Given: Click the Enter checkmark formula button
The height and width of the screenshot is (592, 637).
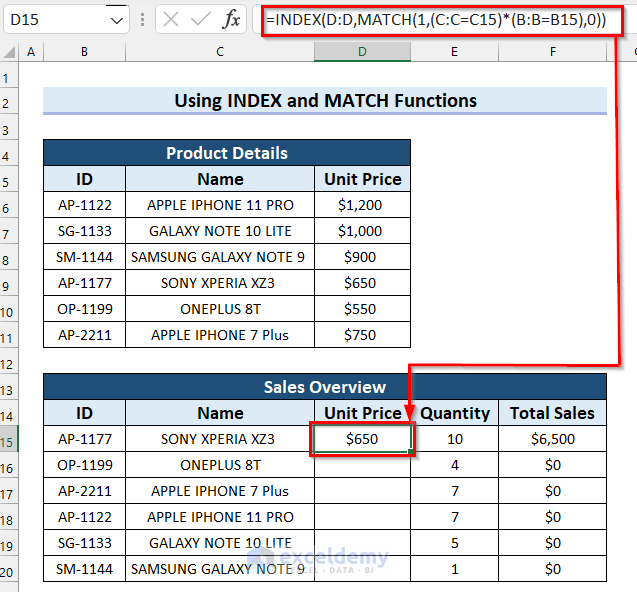Looking at the screenshot, I should pos(200,19).
